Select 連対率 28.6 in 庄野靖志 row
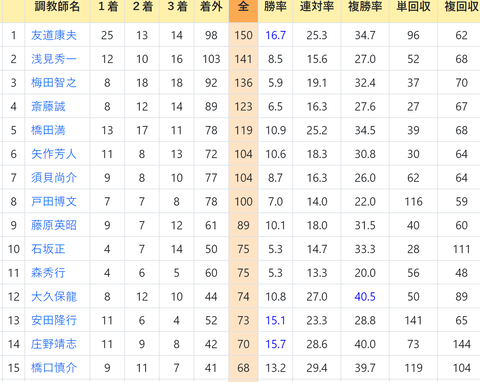Viewport: 480px width, 382px height. (x=317, y=344)
